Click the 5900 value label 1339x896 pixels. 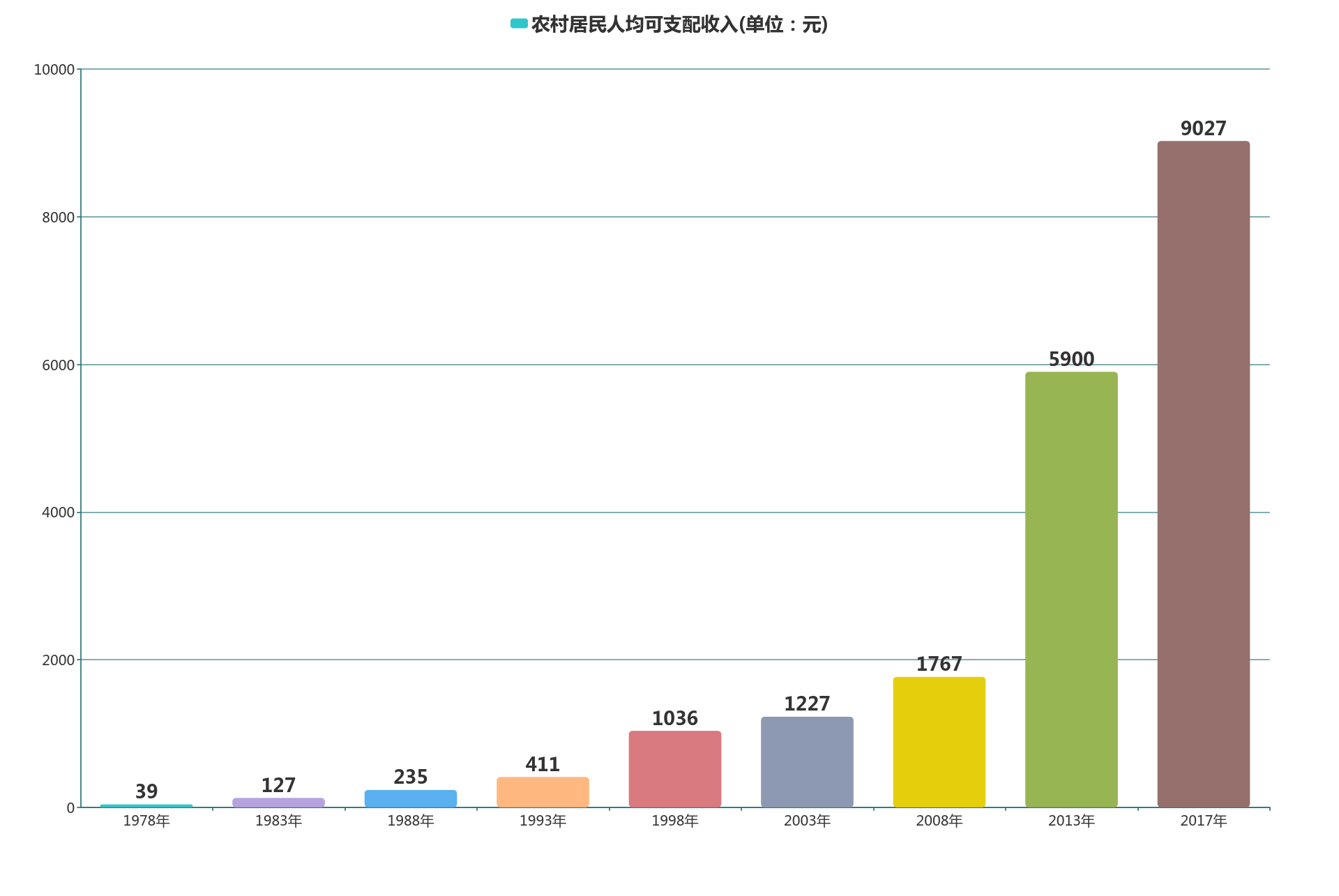point(1071,360)
